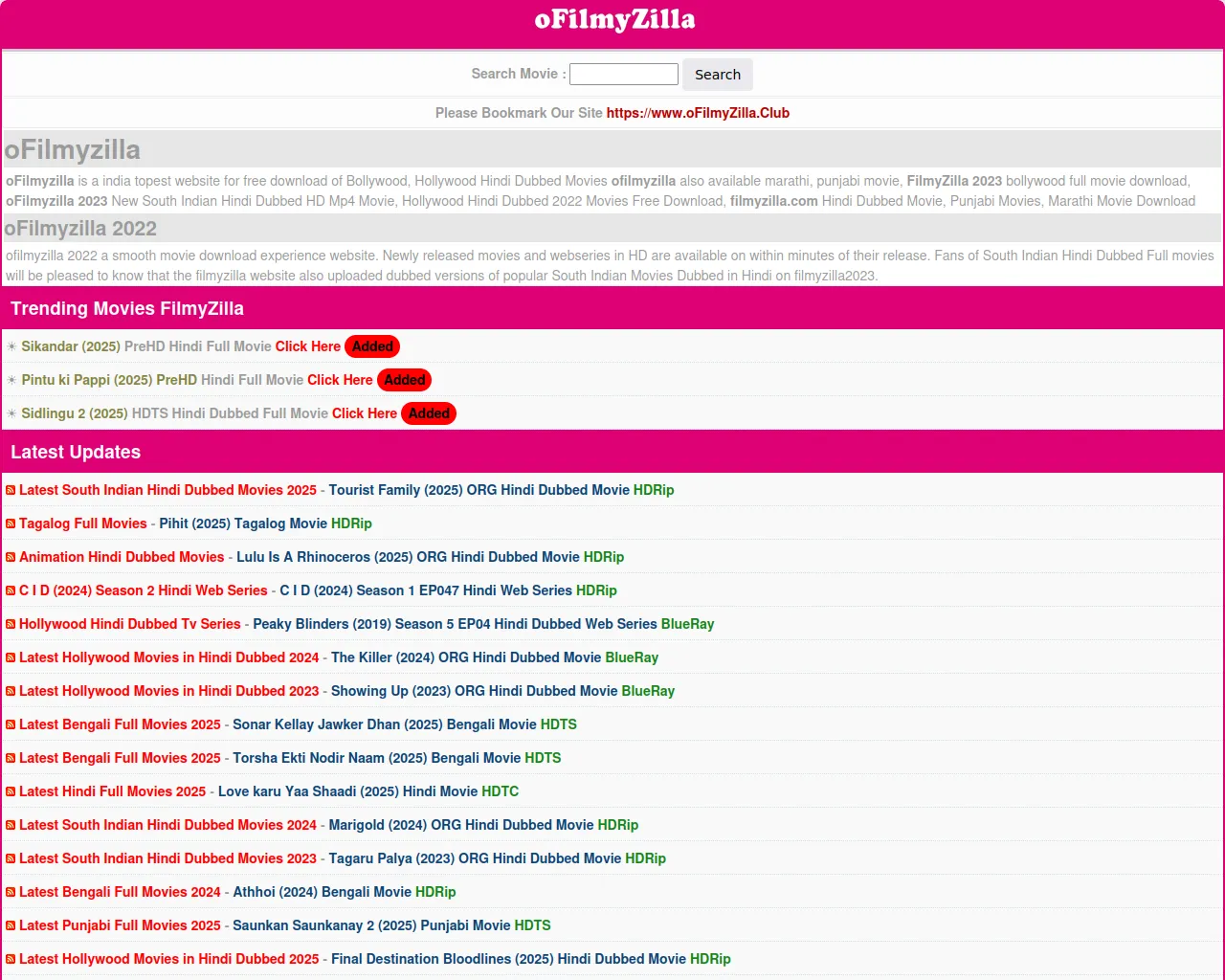The image size is (1225, 980).
Task: Open Athhoi (2024) Bengali Movie HDRip
Action: [345, 892]
